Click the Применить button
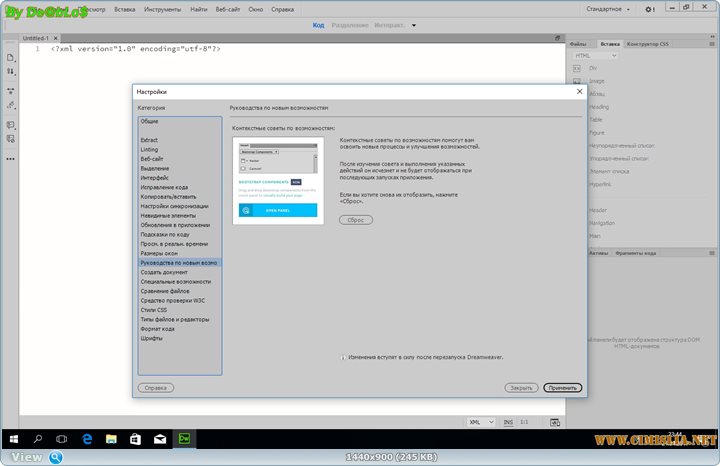Viewport: 720px width, 466px height. coord(562,387)
